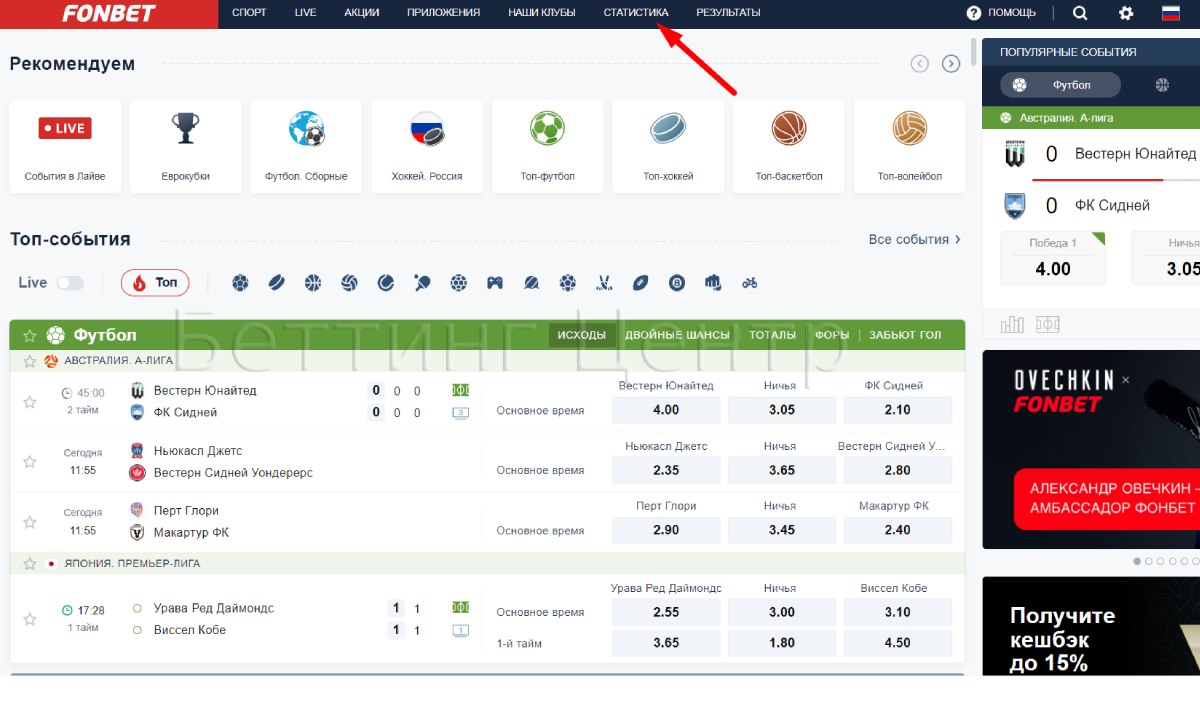The width and height of the screenshot is (1200, 720).
Task: Select the basketball icon tab in popular events
Action: pos(1162,85)
